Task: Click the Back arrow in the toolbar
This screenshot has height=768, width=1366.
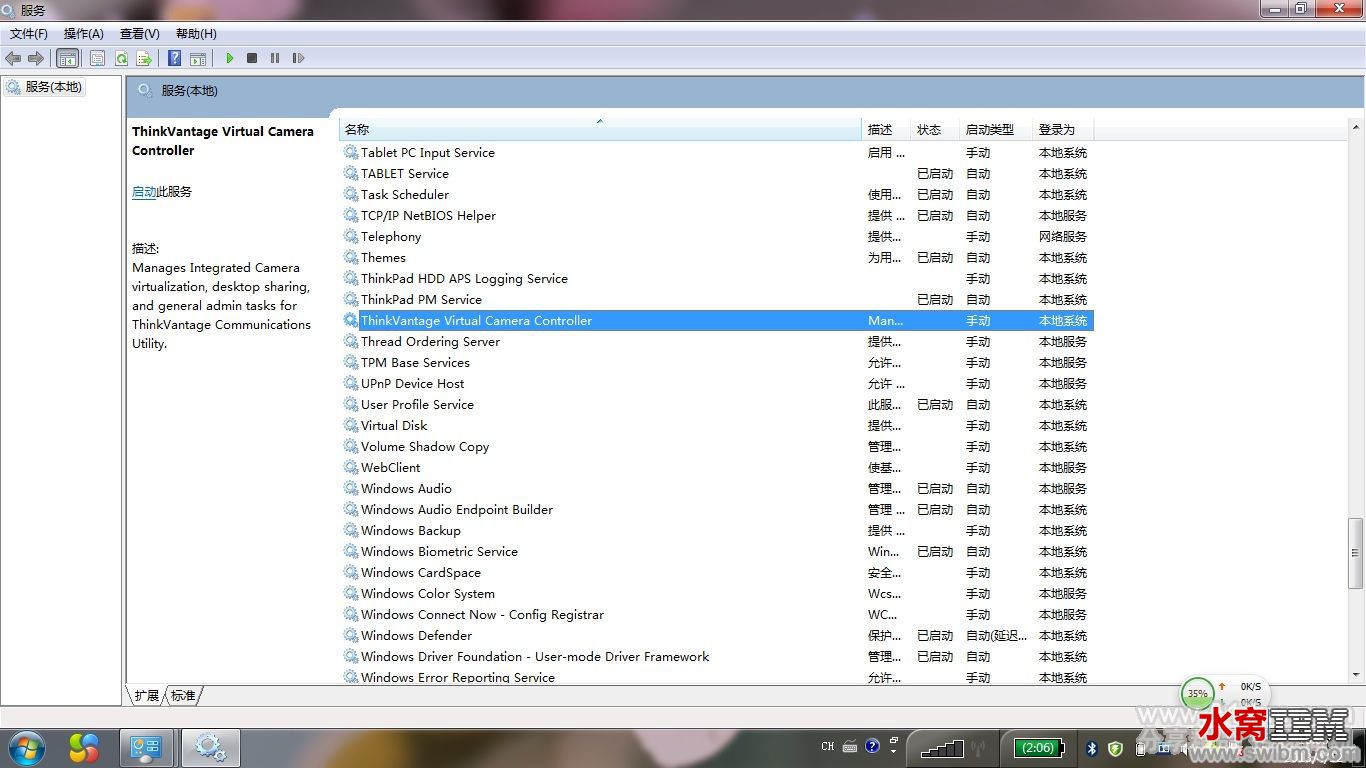Action: pos(13,58)
